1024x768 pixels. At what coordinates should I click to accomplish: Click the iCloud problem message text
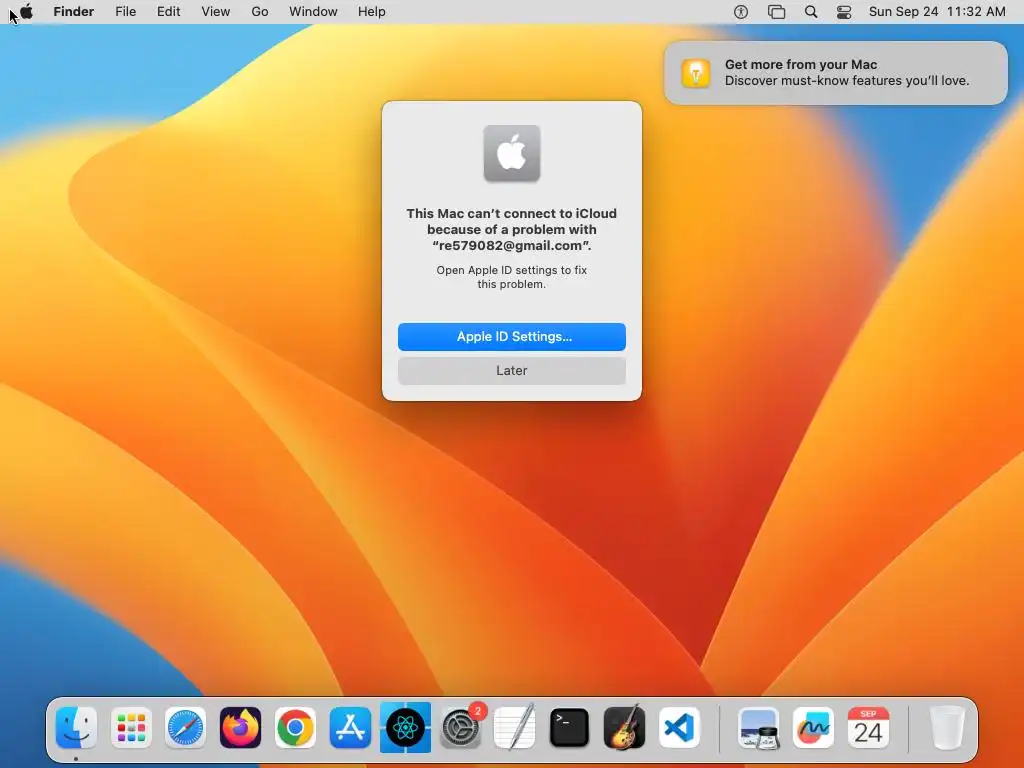click(511, 229)
